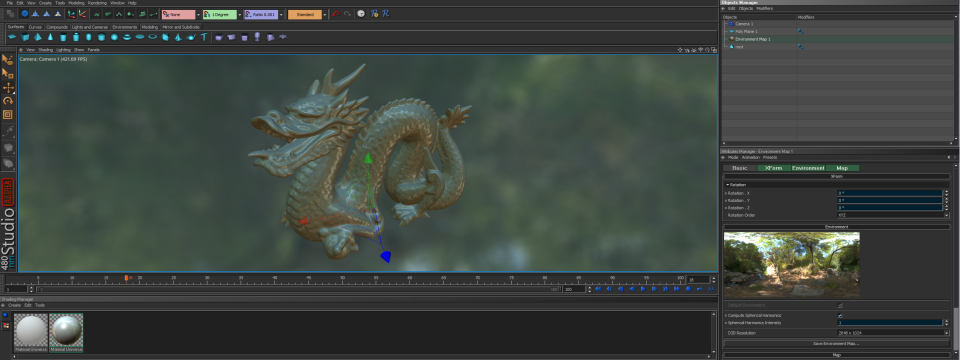The width and height of the screenshot is (960, 360).
Task: Click the white clock icon in top toolbar
Action: (x=361, y=13)
